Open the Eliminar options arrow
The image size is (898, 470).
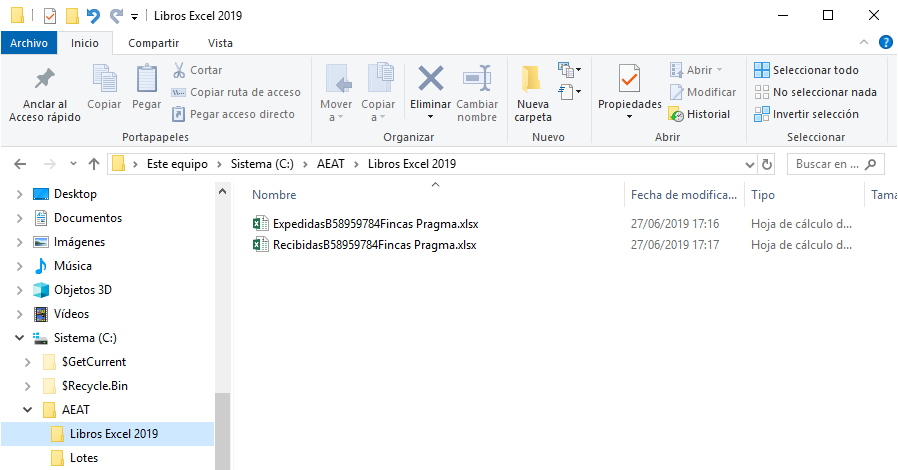click(431, 117)
